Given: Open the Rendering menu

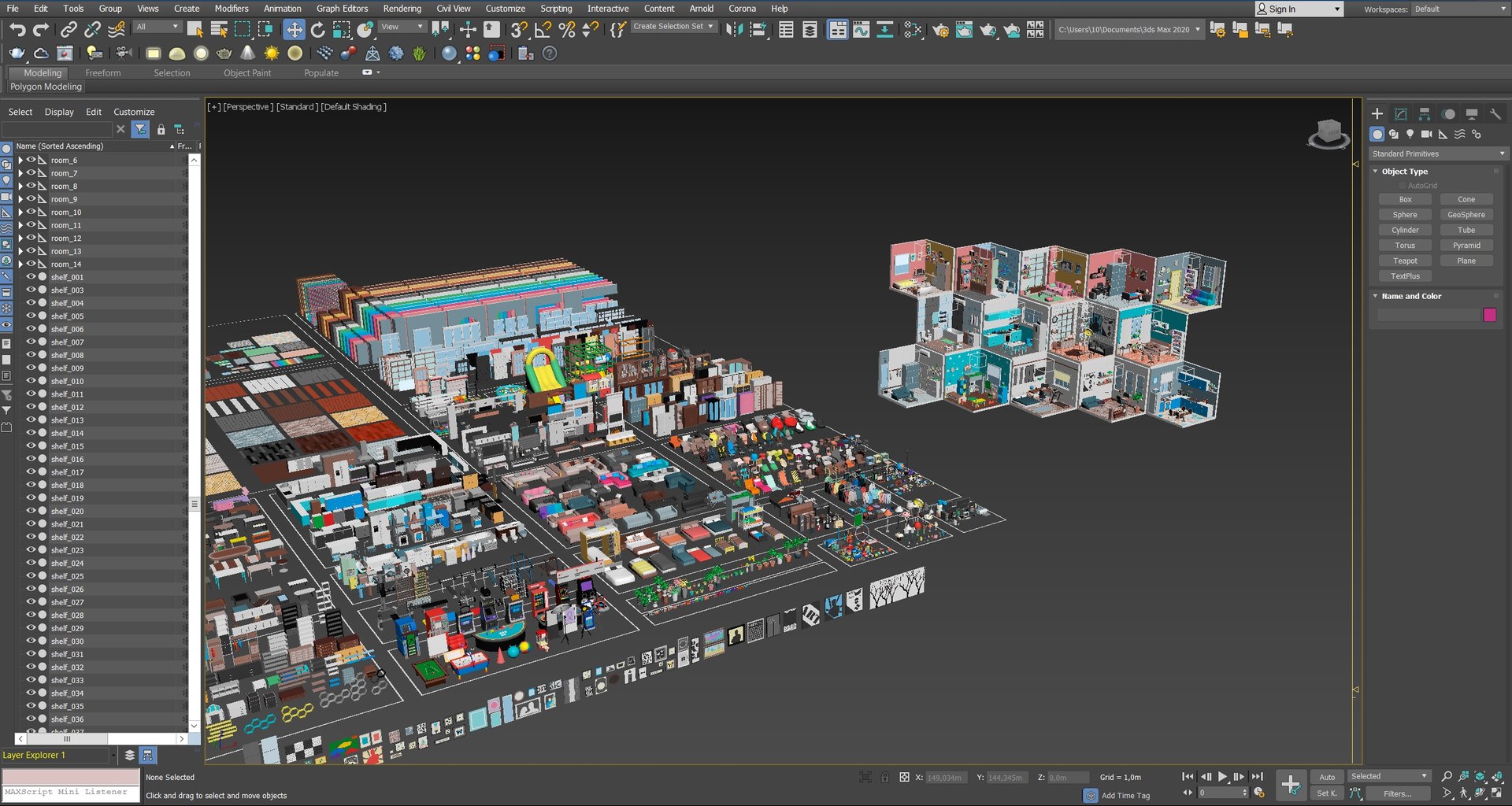Looking at the screenshot, I should [x=402, y=9].
